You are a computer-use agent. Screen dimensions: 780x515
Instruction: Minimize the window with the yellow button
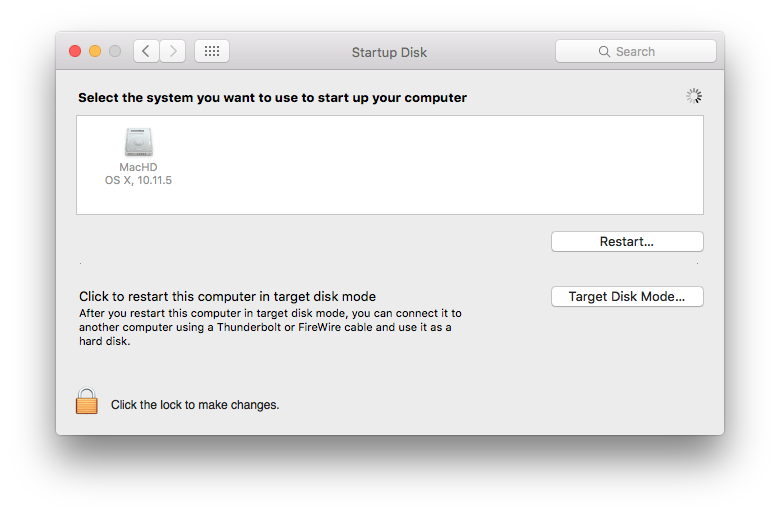pos(95,51)
